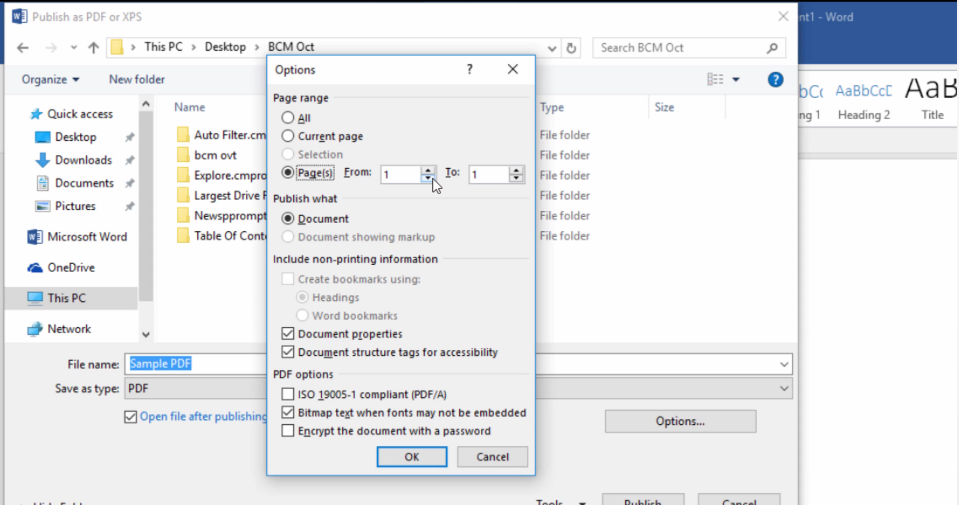Viewport: 959px width, 505px height.
Task: Open the blue Help icon
Action: tap(776, 79)
